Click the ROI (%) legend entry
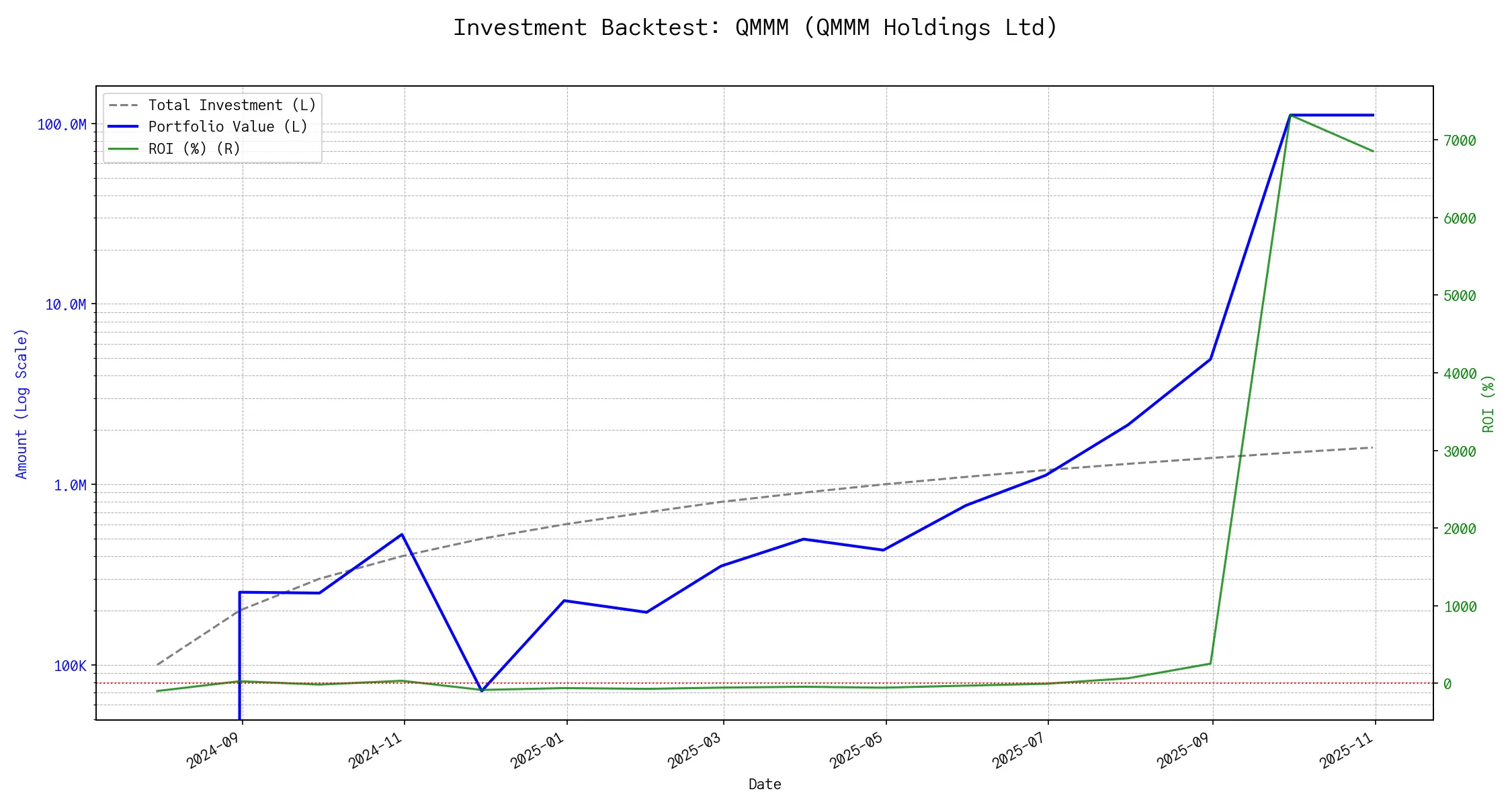The width and height of the screenshot is (1512, 806). pyautogui.click(x=194, y=148)
